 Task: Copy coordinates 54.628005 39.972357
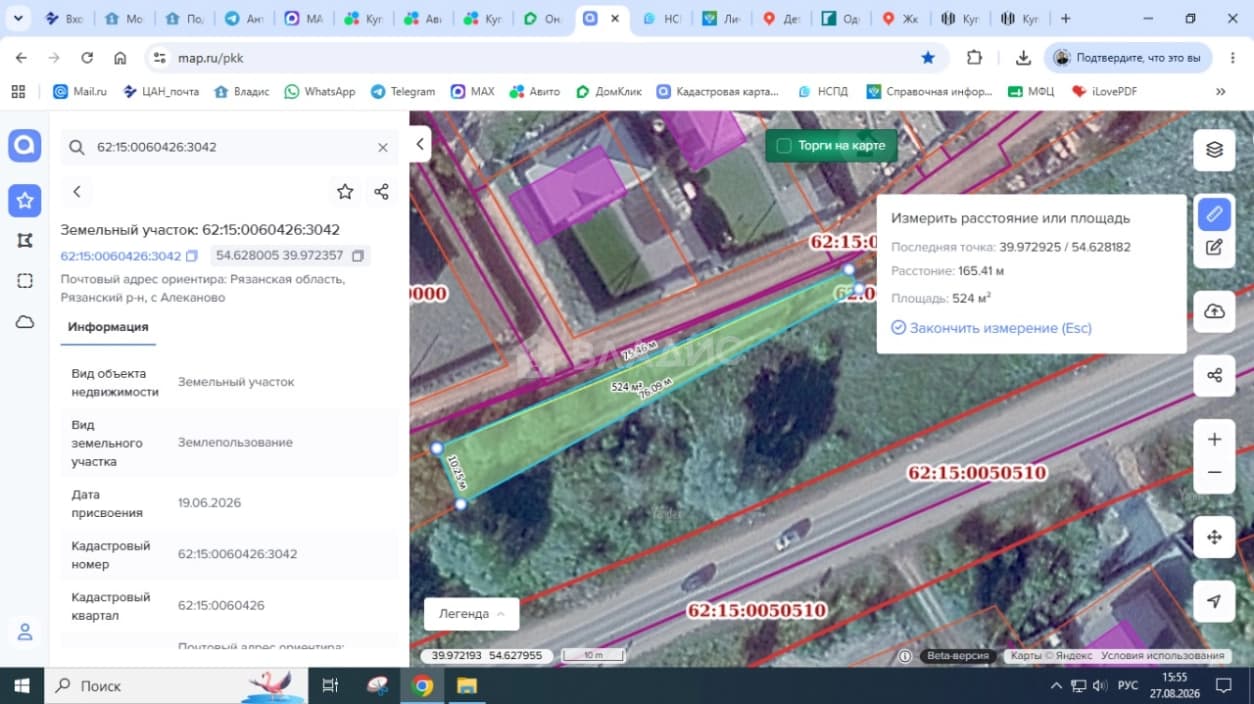[357, 256]
